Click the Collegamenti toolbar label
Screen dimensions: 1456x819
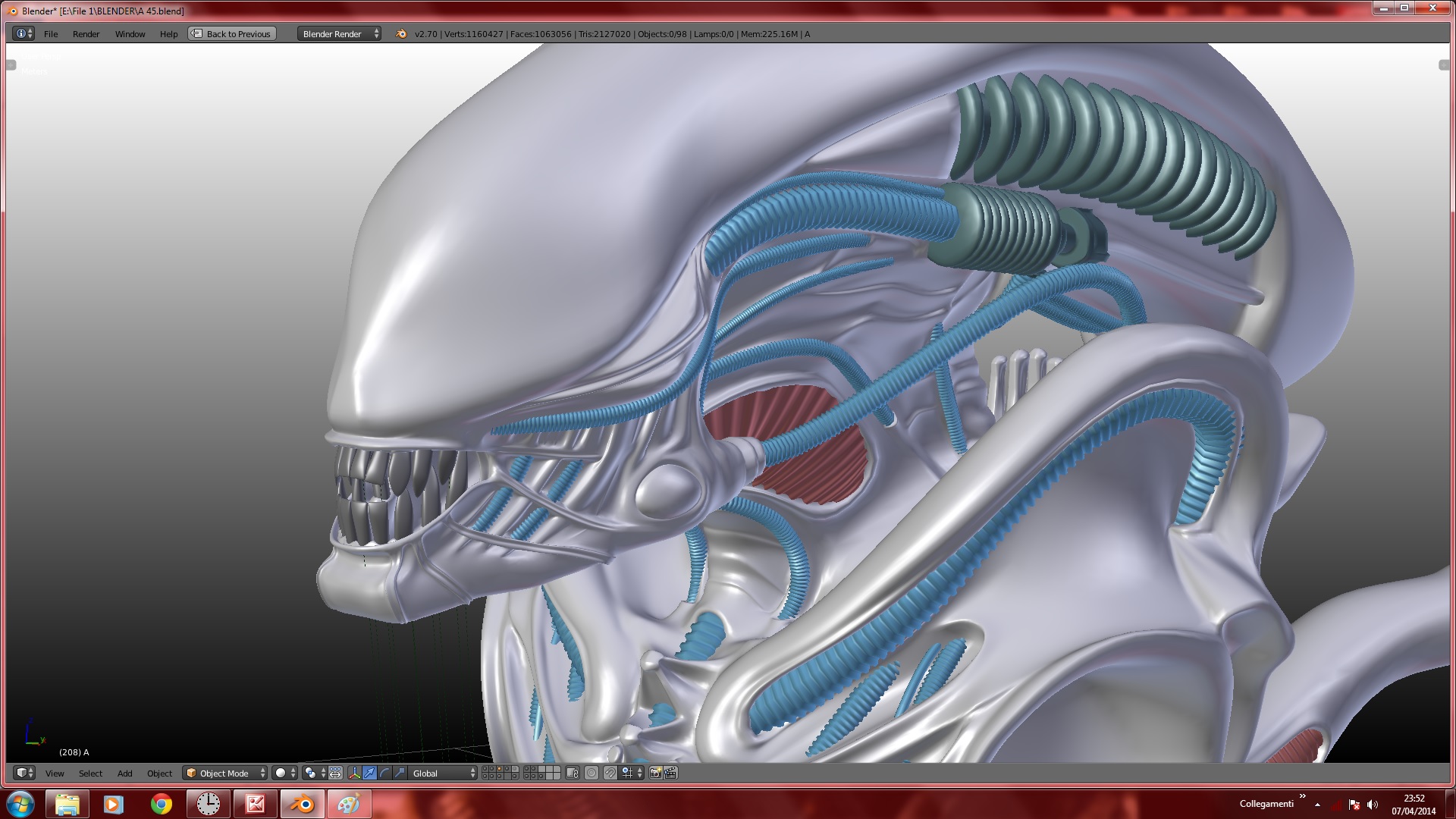1266,804
